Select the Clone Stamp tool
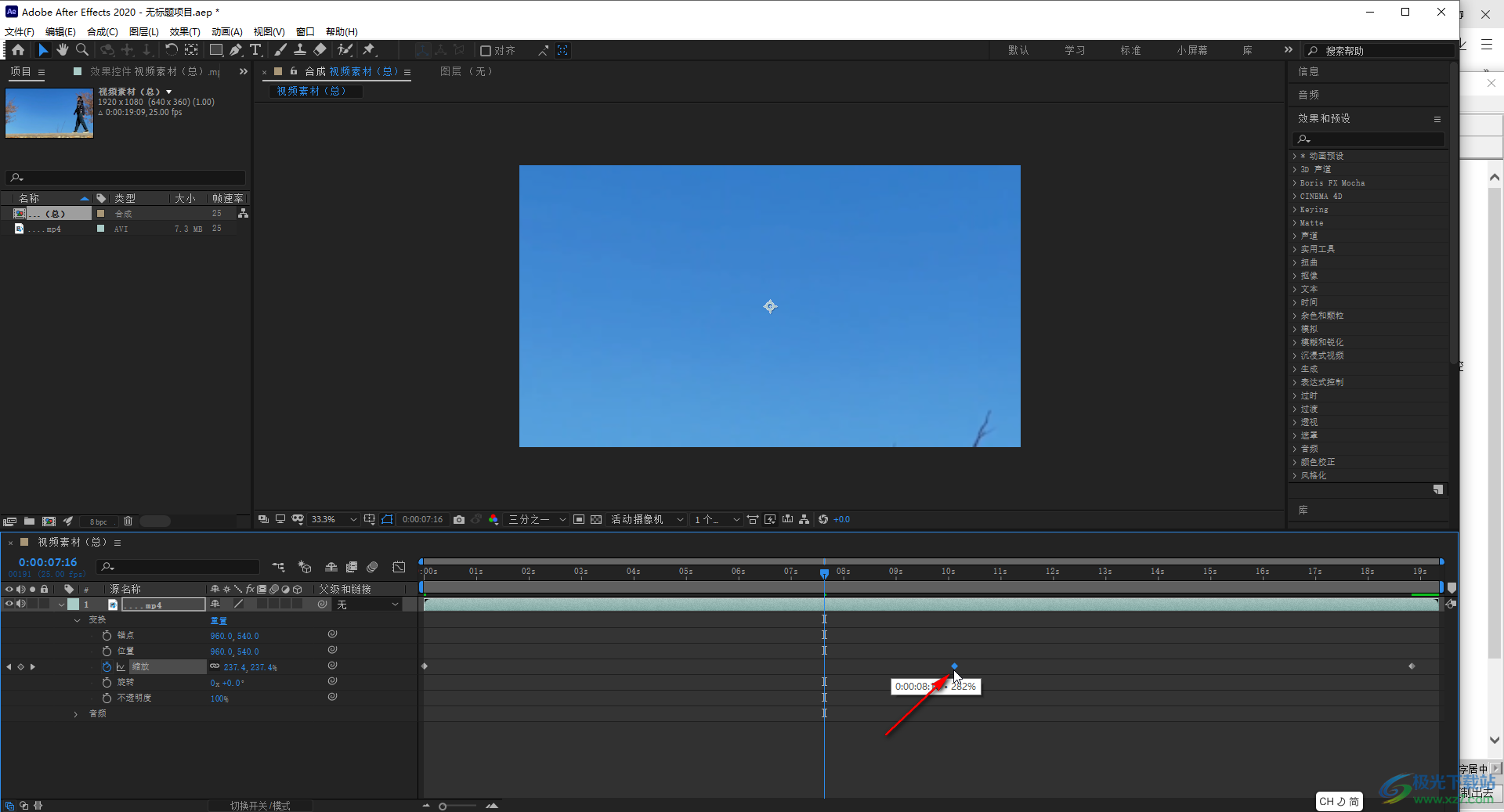1504x812 pixels. 300,50
